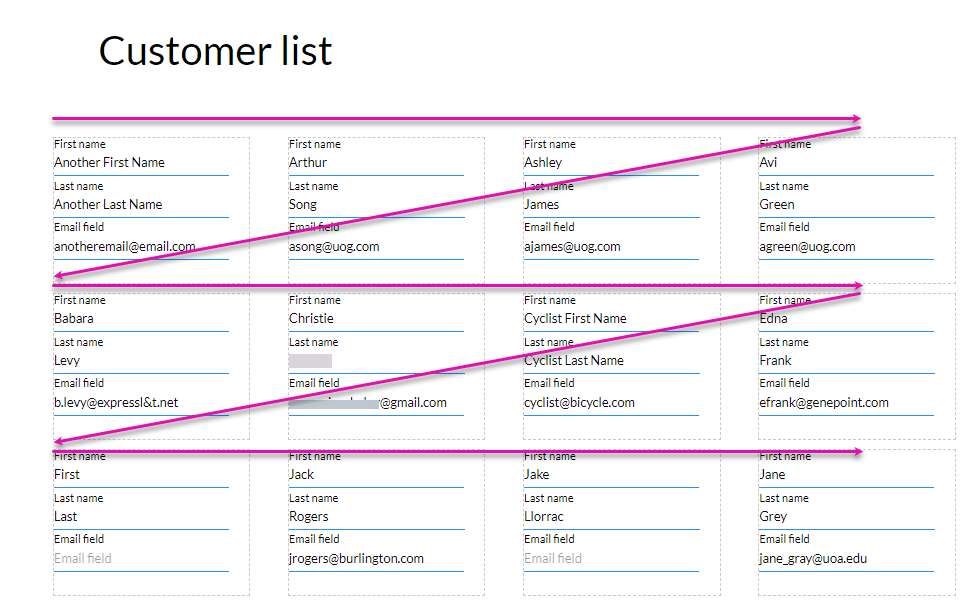Screen dimensions: 969x600
Task: Select the first name field containing Edna
Action: [x=845, y=319]
